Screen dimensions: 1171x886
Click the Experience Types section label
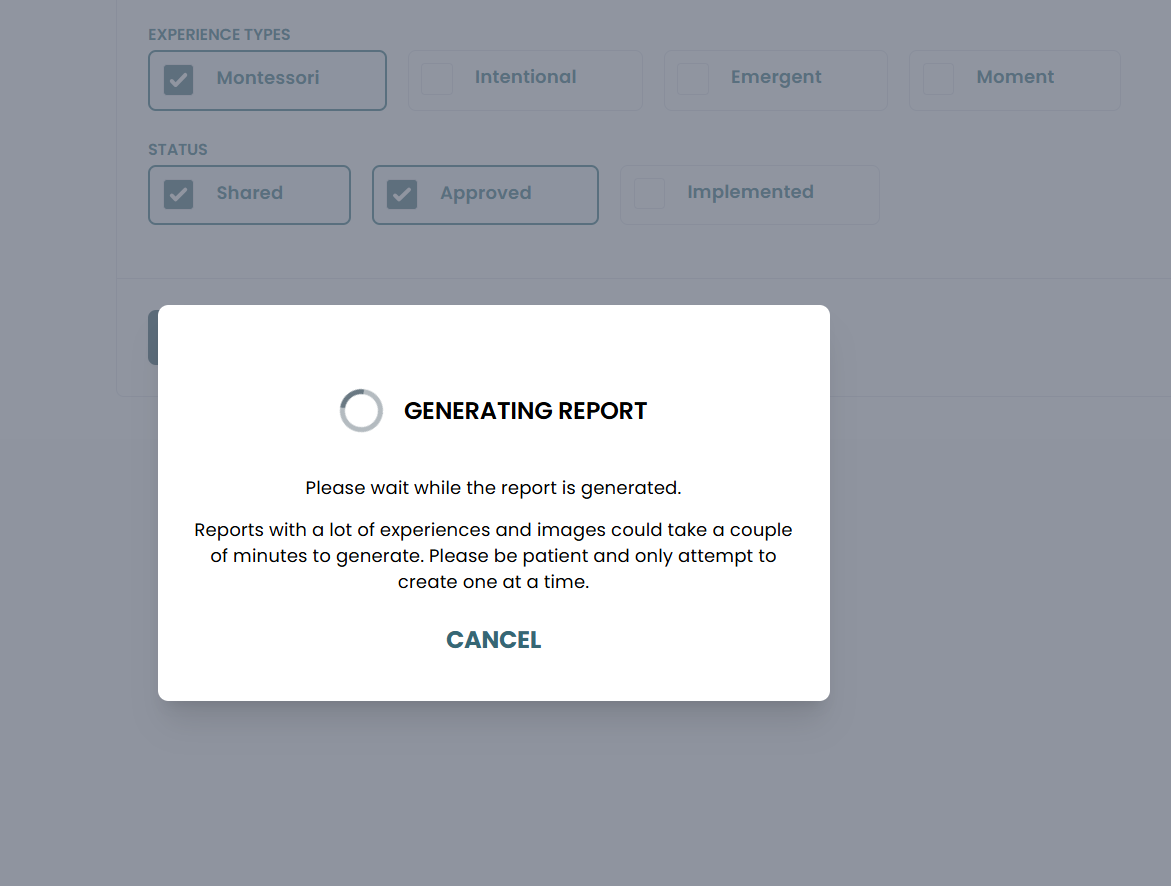(219, 35)
